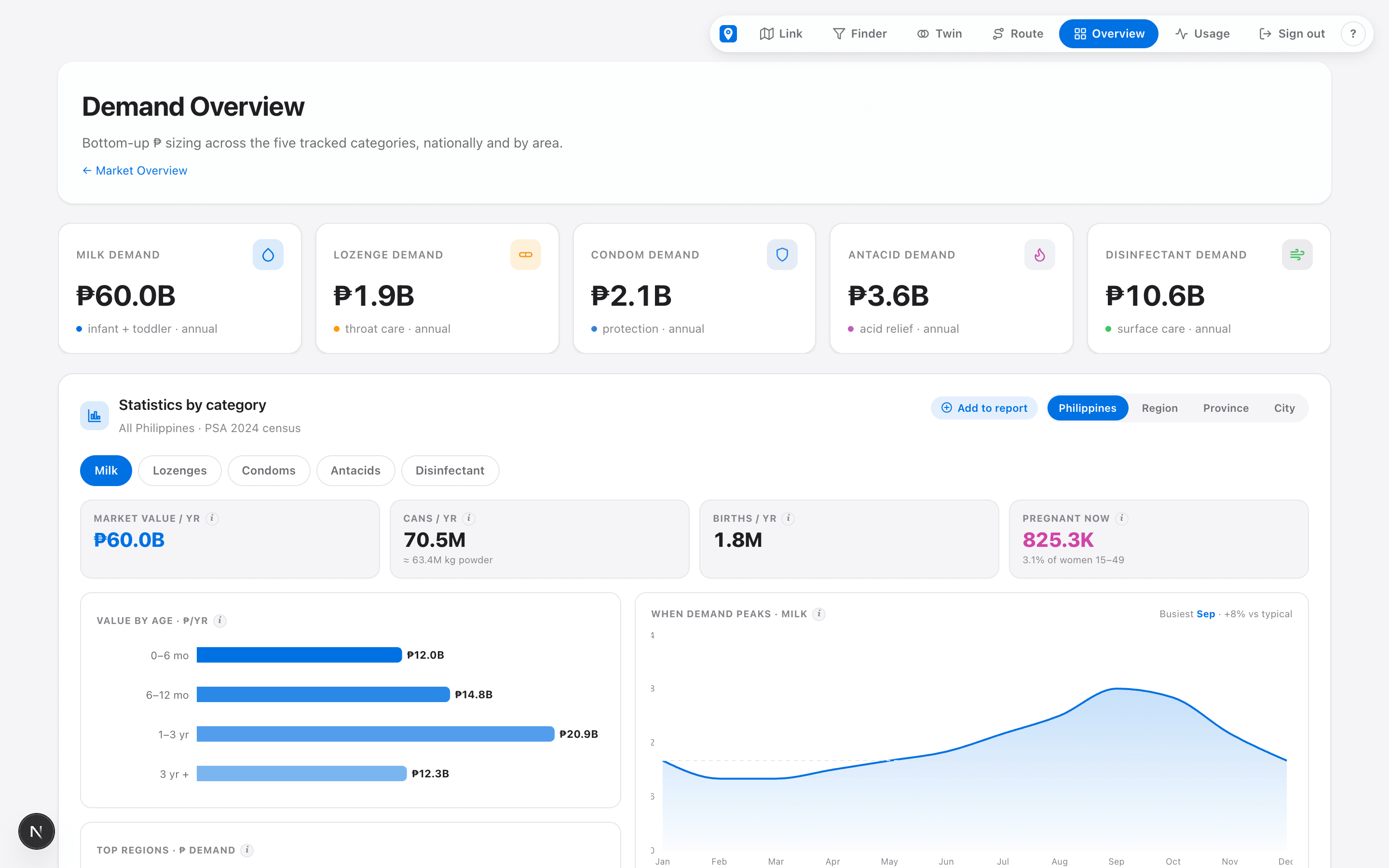Click the blue ₱60.0B market value
Image resolution: width=1389 pixels, height=868 pixels.
point(129,540)
